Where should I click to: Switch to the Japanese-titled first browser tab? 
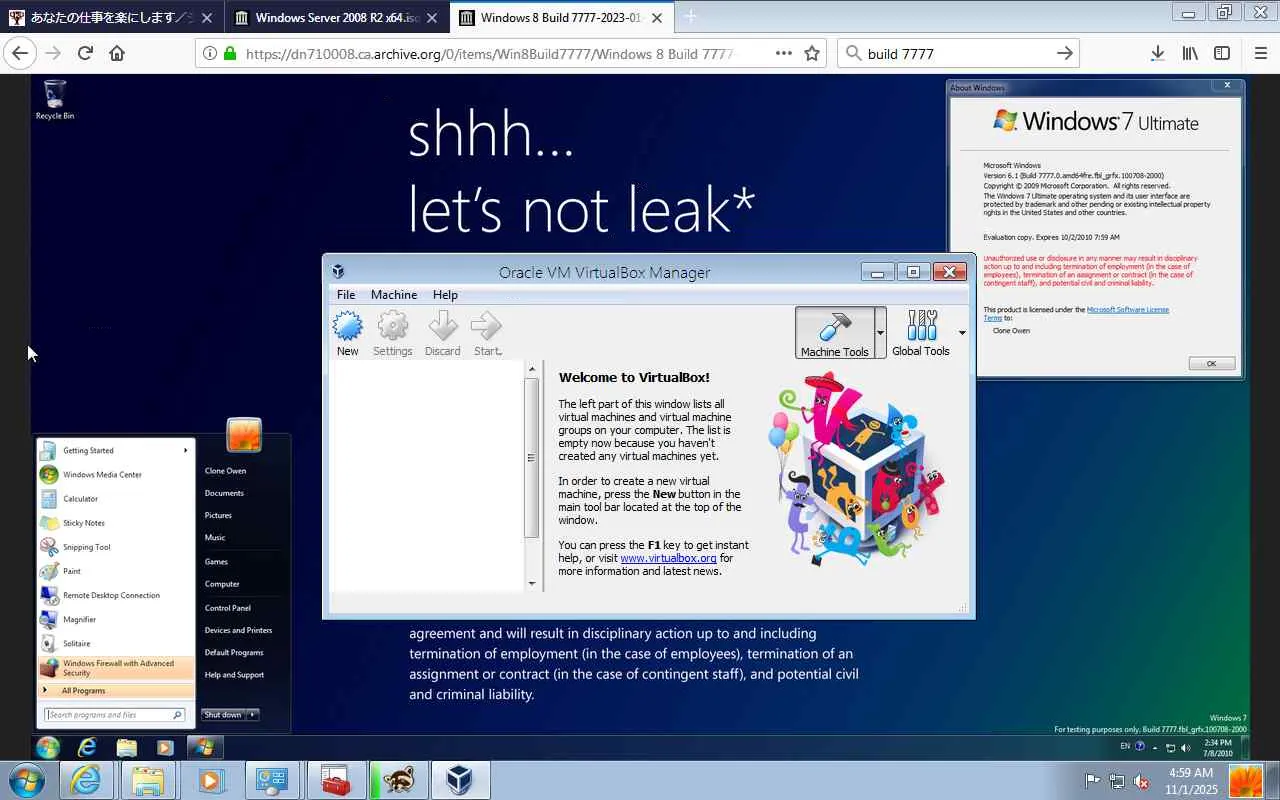pos(112,18)
